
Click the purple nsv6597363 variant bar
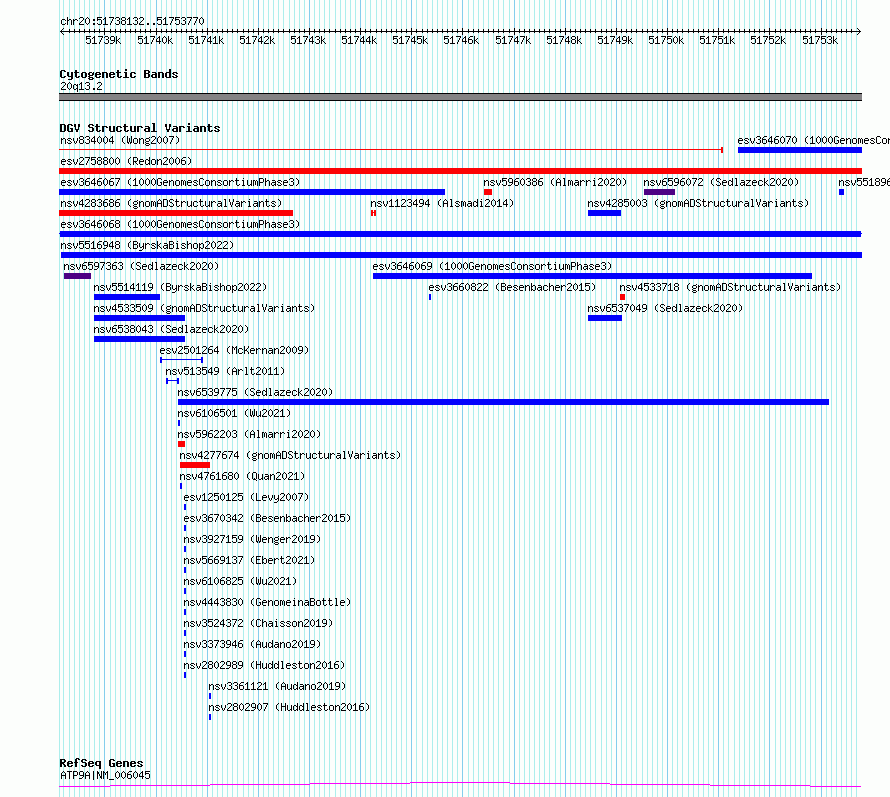[x=77, y=276]
